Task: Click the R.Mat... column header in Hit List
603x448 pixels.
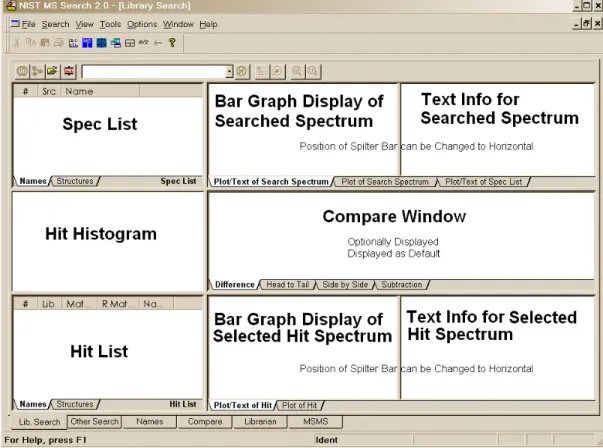Action: [118, 304]
